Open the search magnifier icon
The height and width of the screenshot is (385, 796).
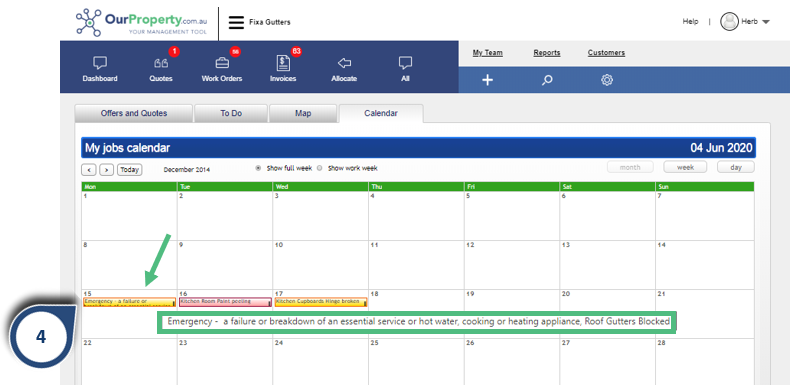tap(547, 80)
